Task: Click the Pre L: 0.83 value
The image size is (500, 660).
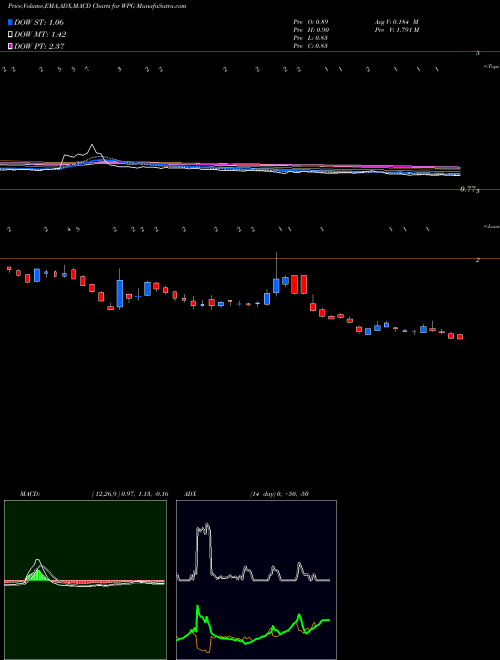Action: coord(311,38)
